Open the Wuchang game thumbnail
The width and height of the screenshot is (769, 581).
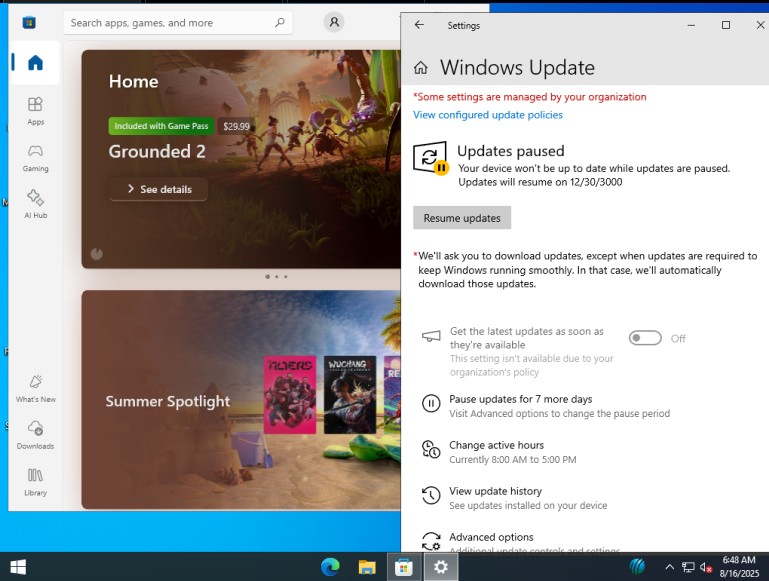coord(350,395)
